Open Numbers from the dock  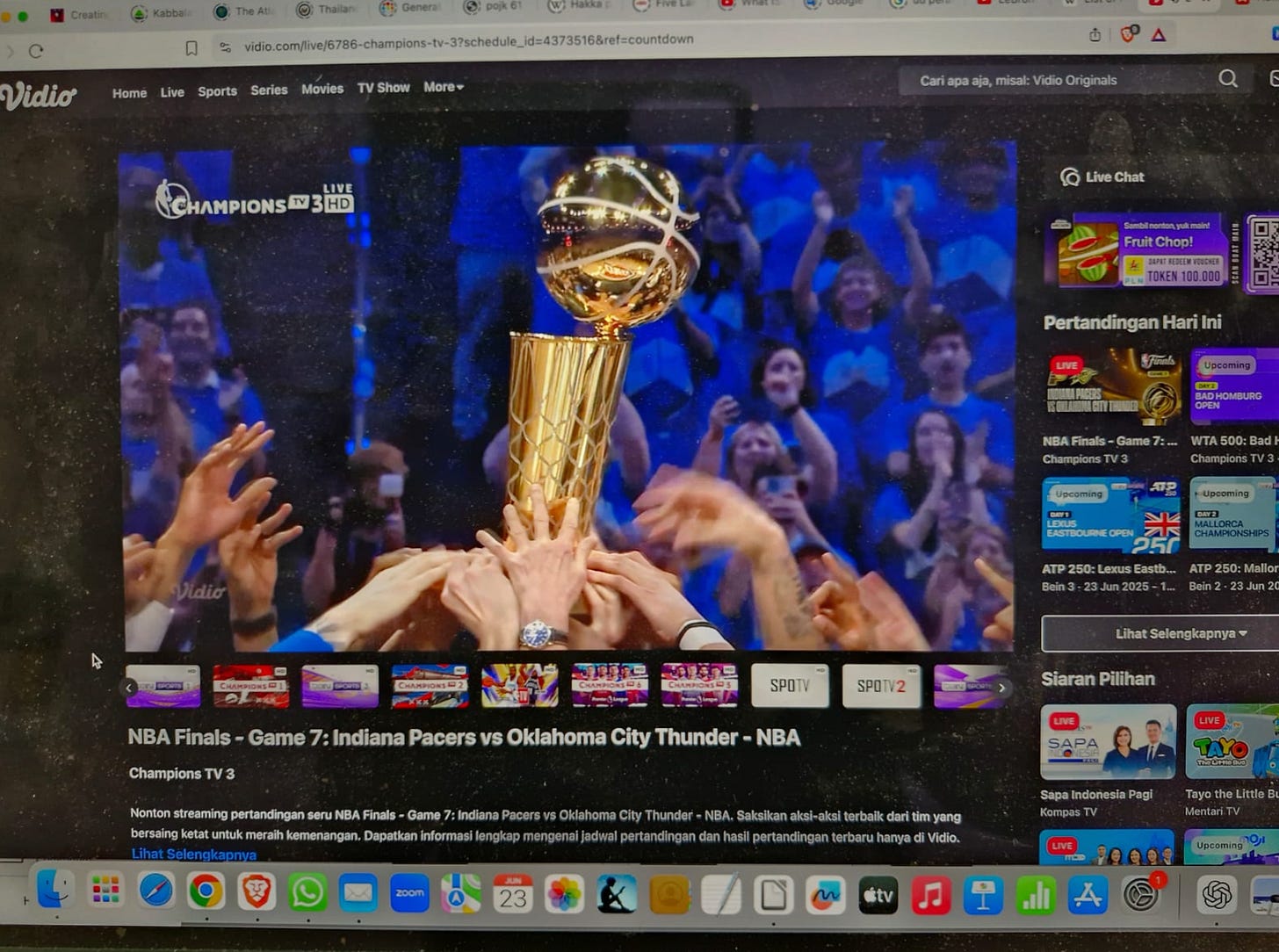tap(1036, 896)
